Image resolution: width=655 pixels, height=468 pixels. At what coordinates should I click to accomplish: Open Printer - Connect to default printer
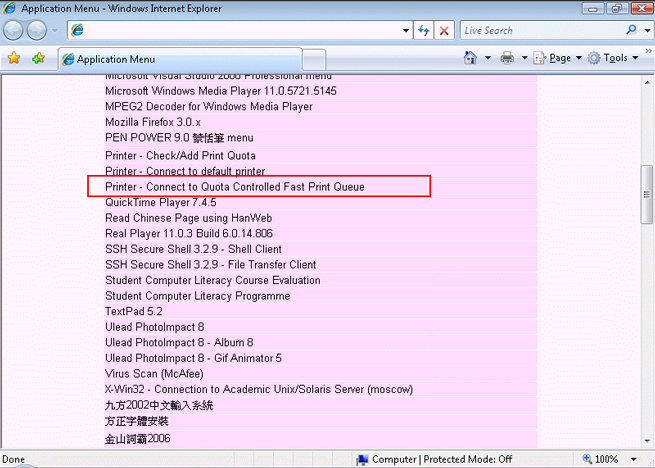[x=185, y=171]
